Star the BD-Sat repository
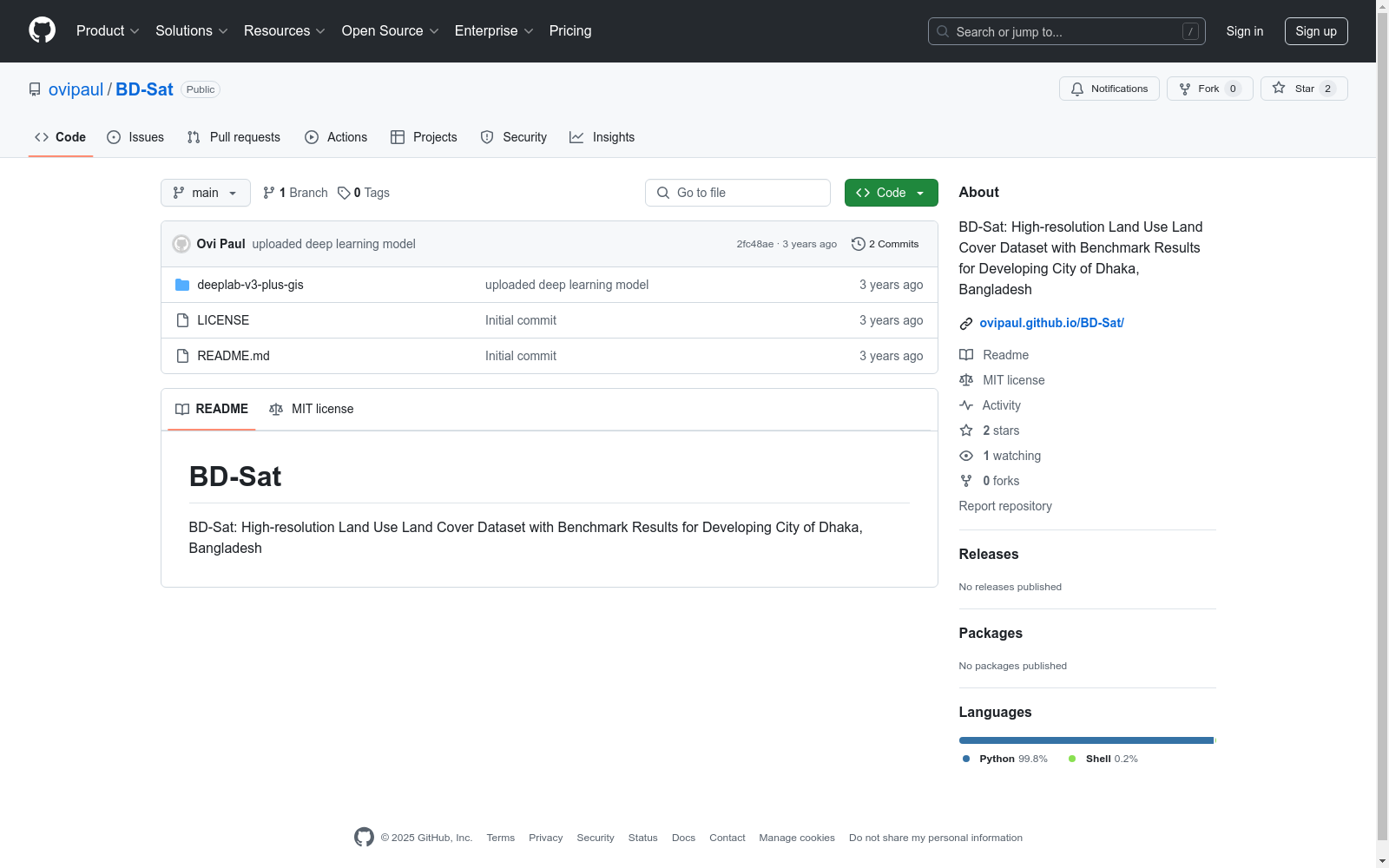This screenshot has width=1389, height=868. (1304, 89)
